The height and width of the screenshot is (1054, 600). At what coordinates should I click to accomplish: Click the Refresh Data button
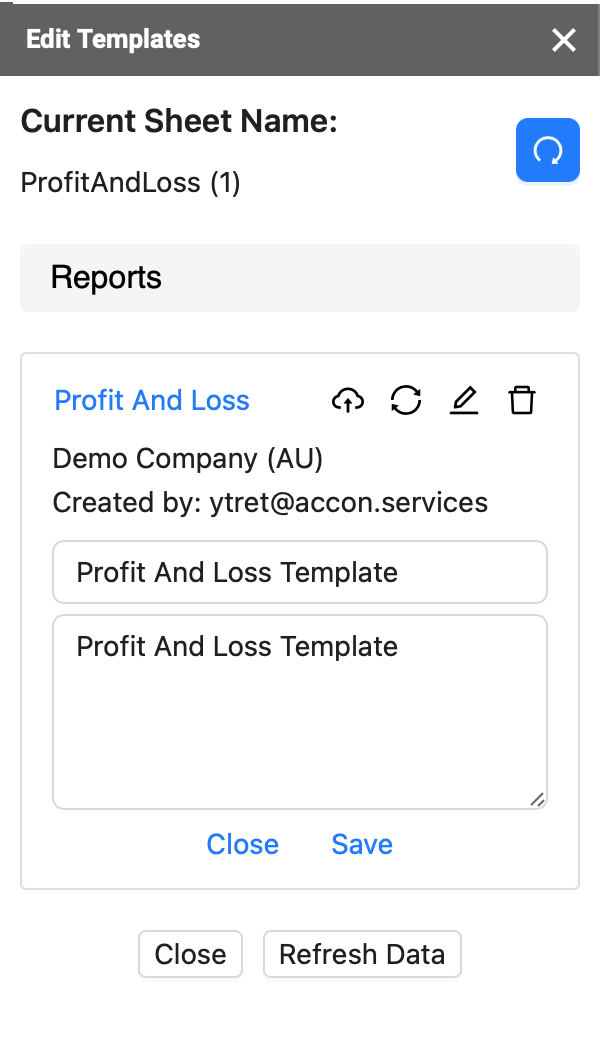(x=362, y=954)
